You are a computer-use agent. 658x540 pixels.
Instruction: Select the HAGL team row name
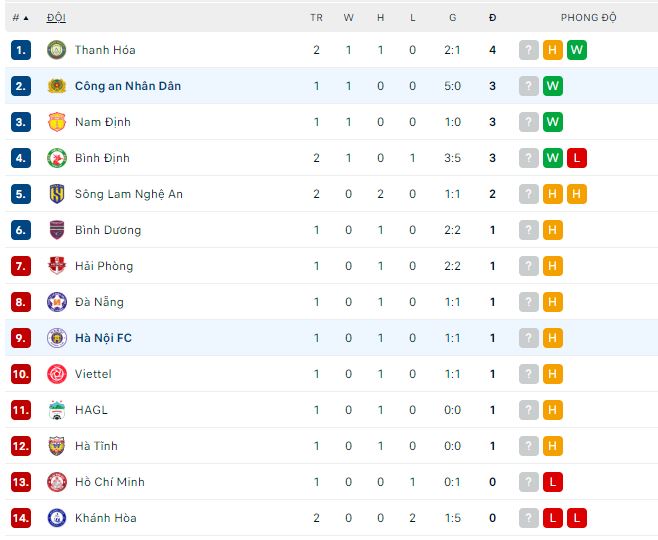point(91,410)
